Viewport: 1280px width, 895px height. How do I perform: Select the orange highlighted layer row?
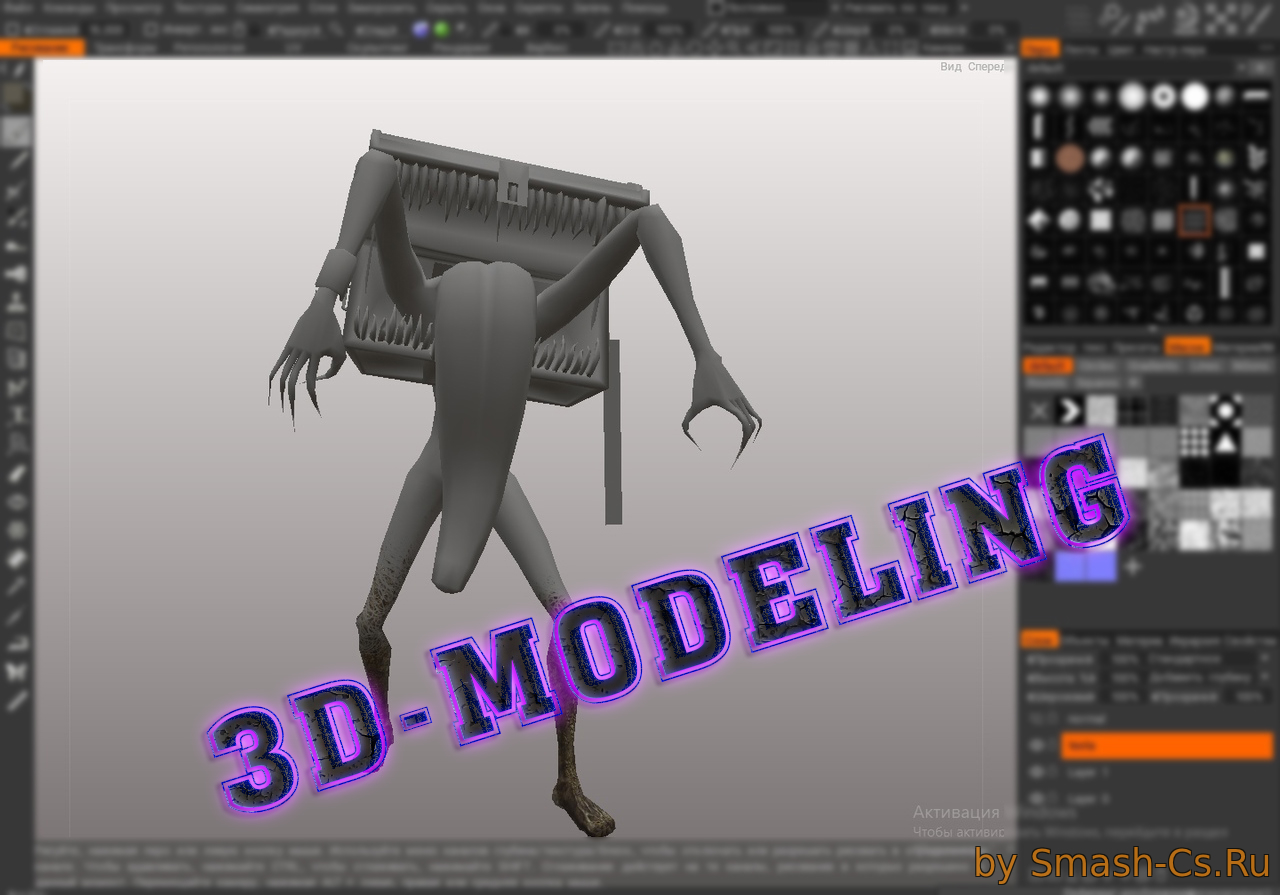click(x=1166, y=746)
